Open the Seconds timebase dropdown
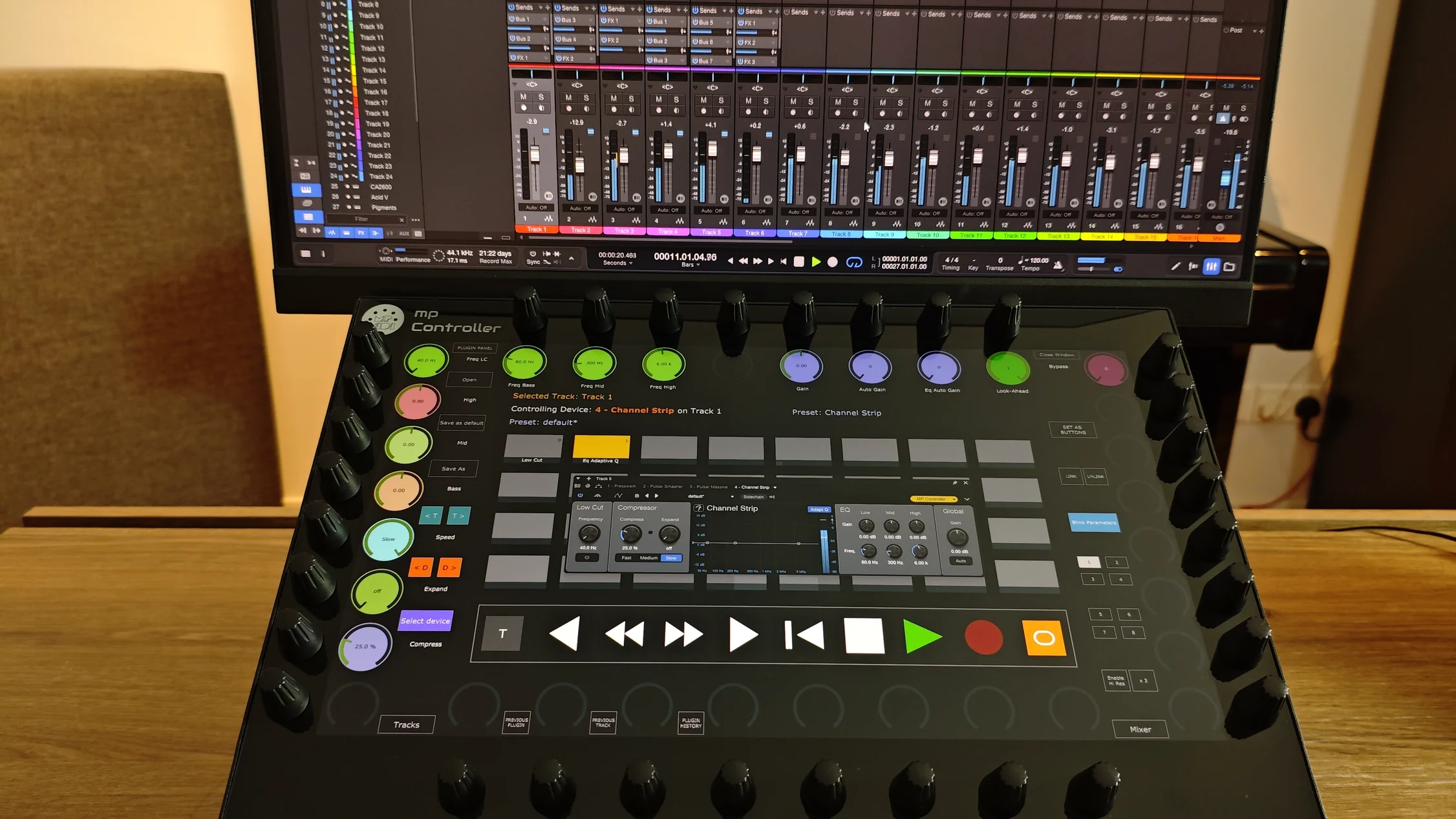Viewport: 1456px width, 819px height. tap(617, 263)
